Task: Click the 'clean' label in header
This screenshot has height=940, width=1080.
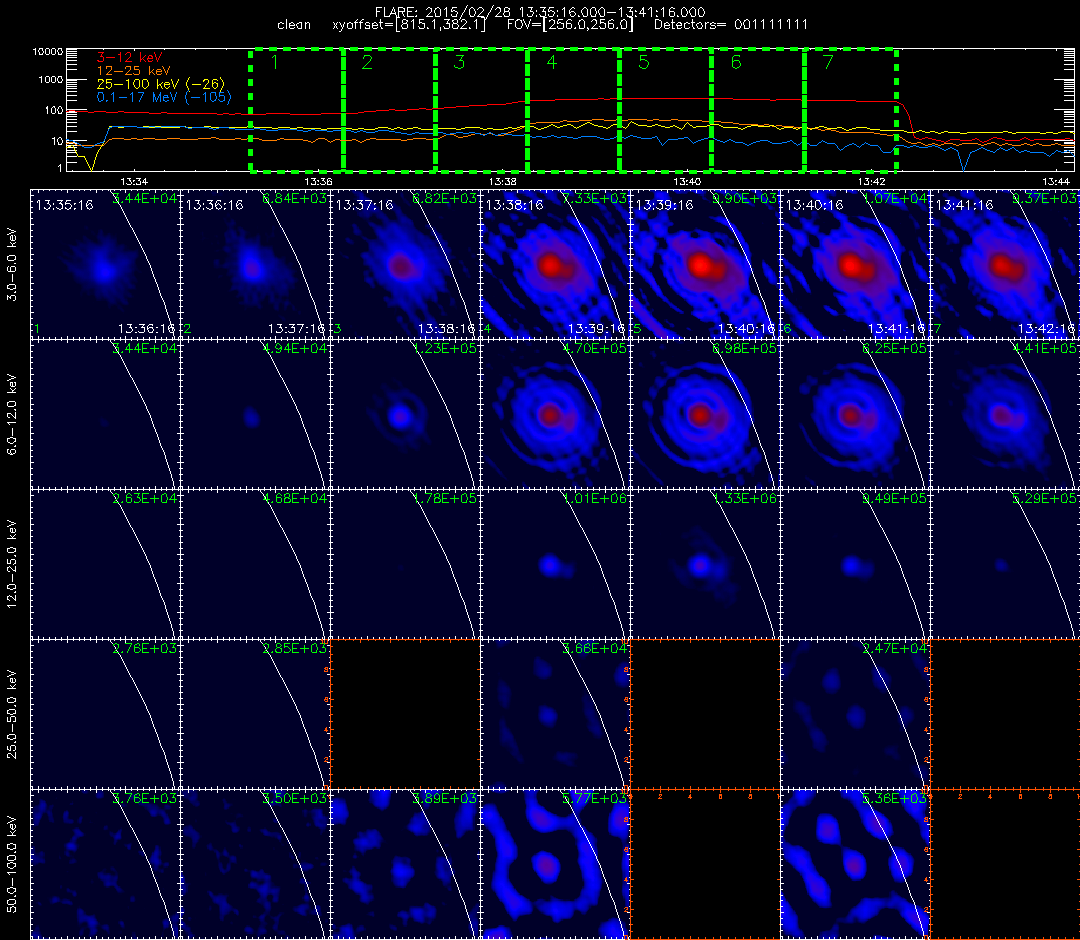Action: tap(294, 25)
